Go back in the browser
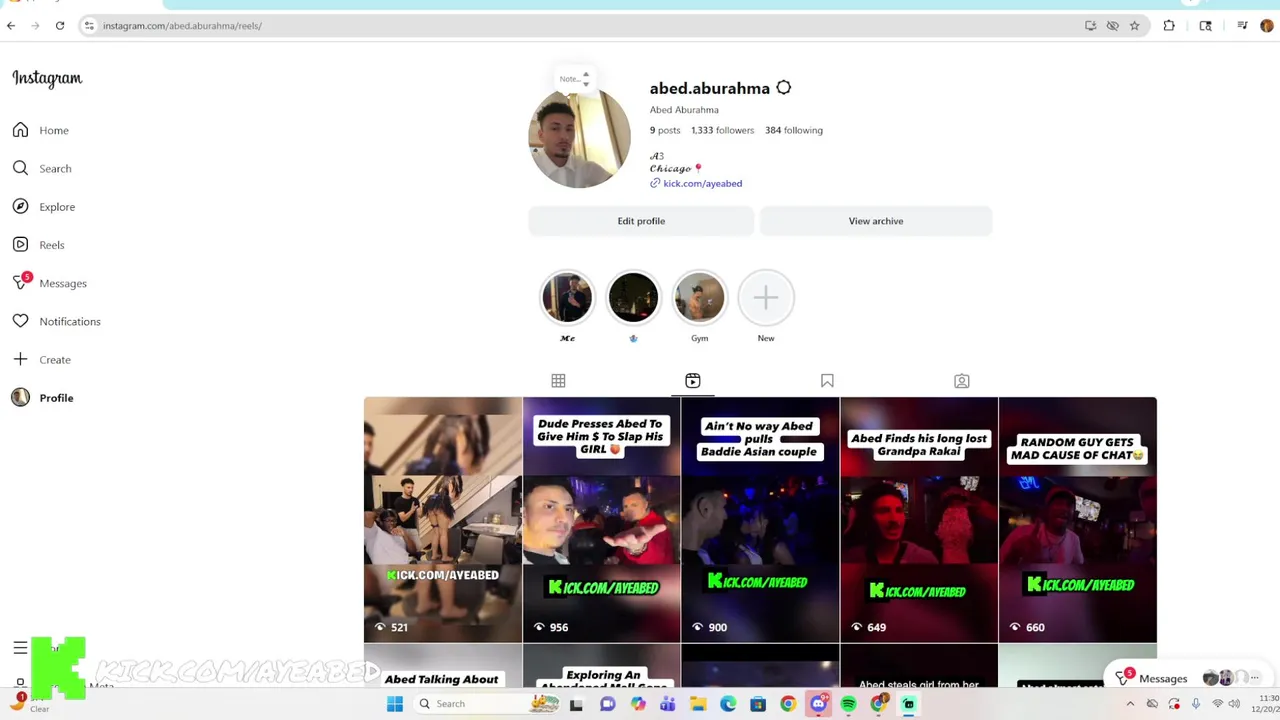Image resolution: width=1280 pixels, height=720 pixels. [x=11, y=26]
